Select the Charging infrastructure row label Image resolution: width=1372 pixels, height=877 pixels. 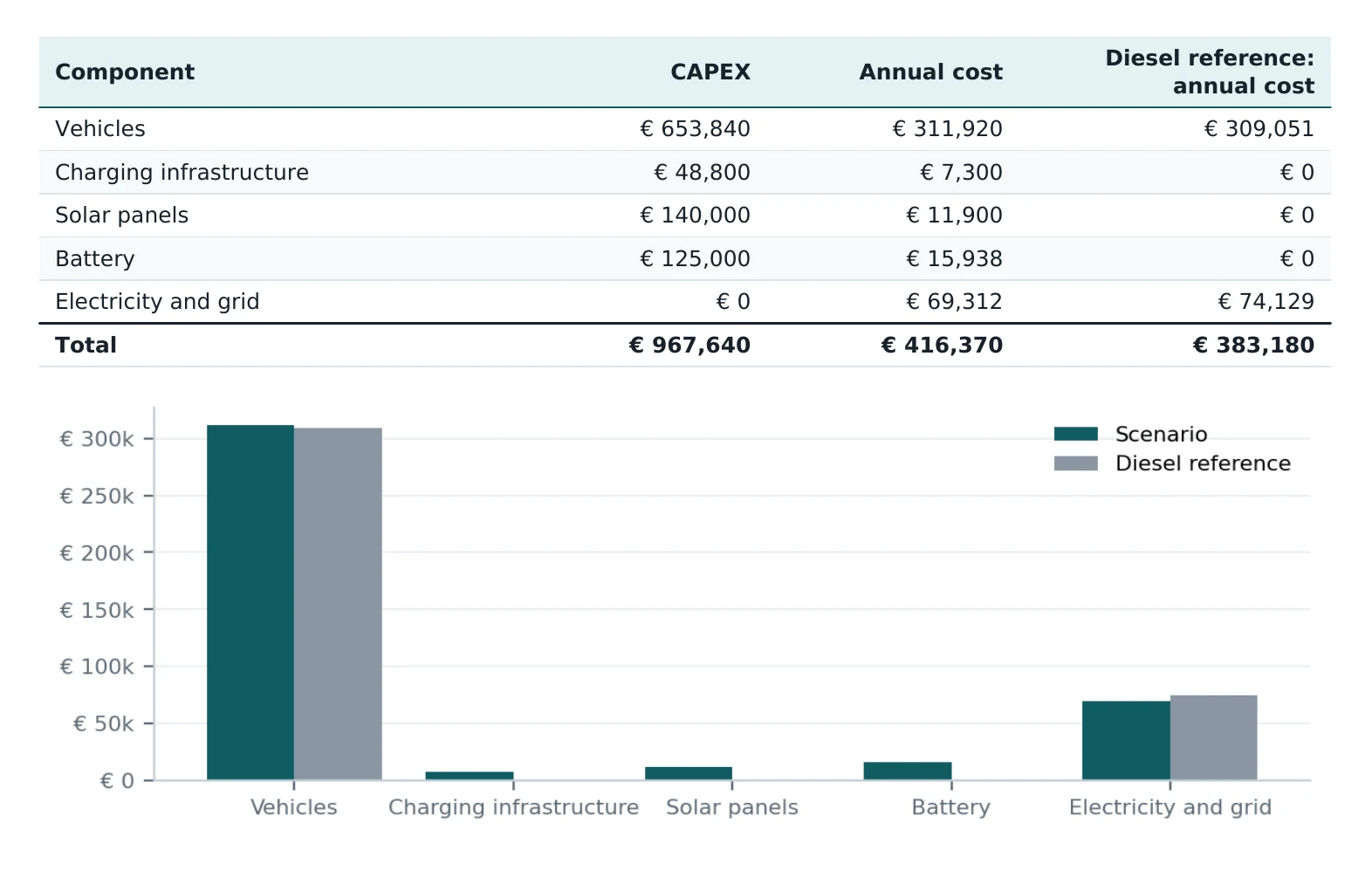[182, 172]
